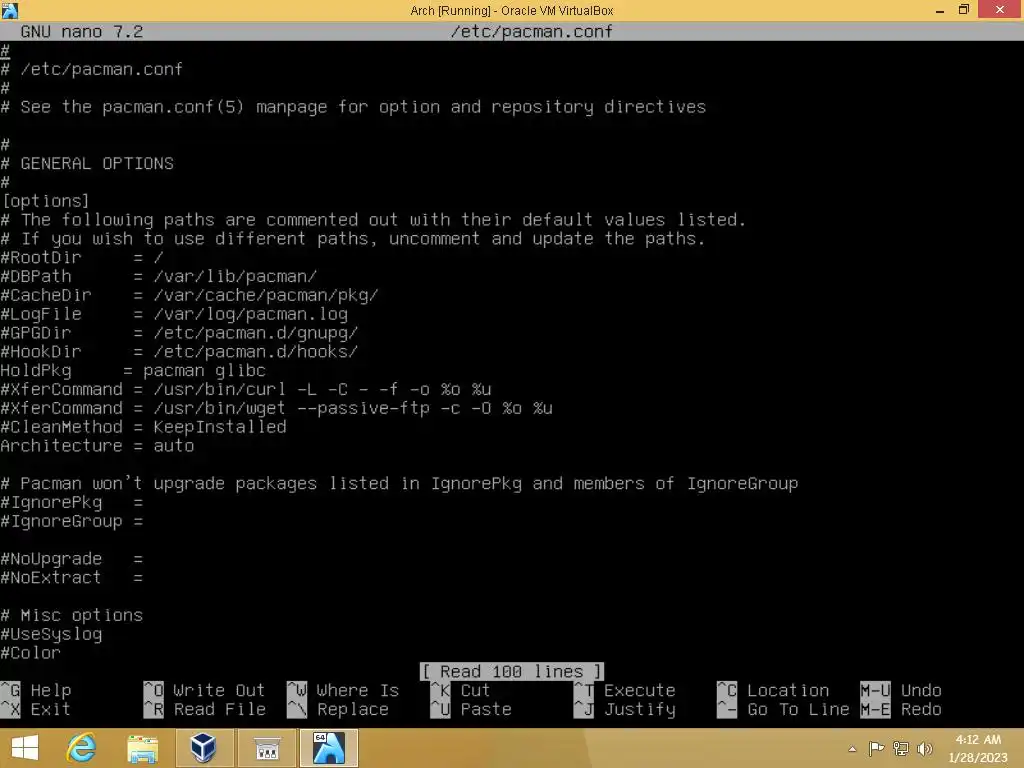
Task: Click the '#CleanMethod = KeepInstalled' line
Action: coord(143,427)
